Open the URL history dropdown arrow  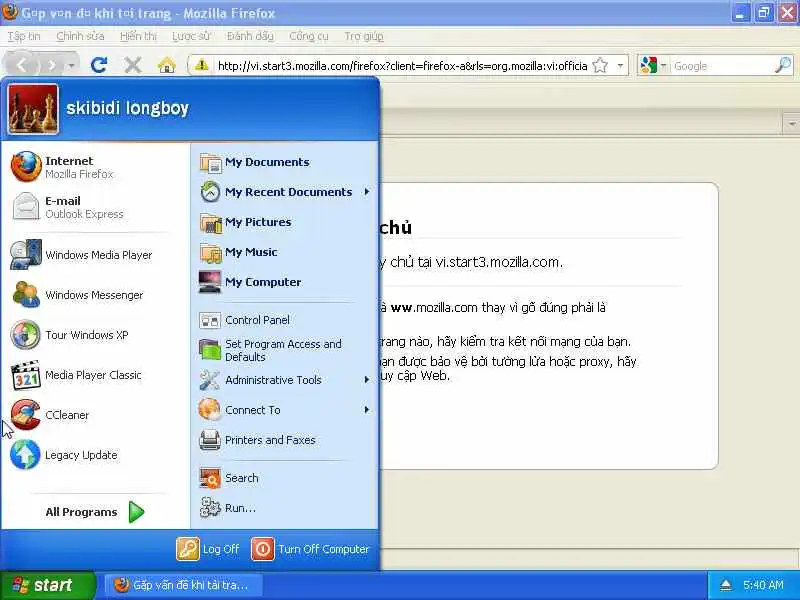coord(620,65)
